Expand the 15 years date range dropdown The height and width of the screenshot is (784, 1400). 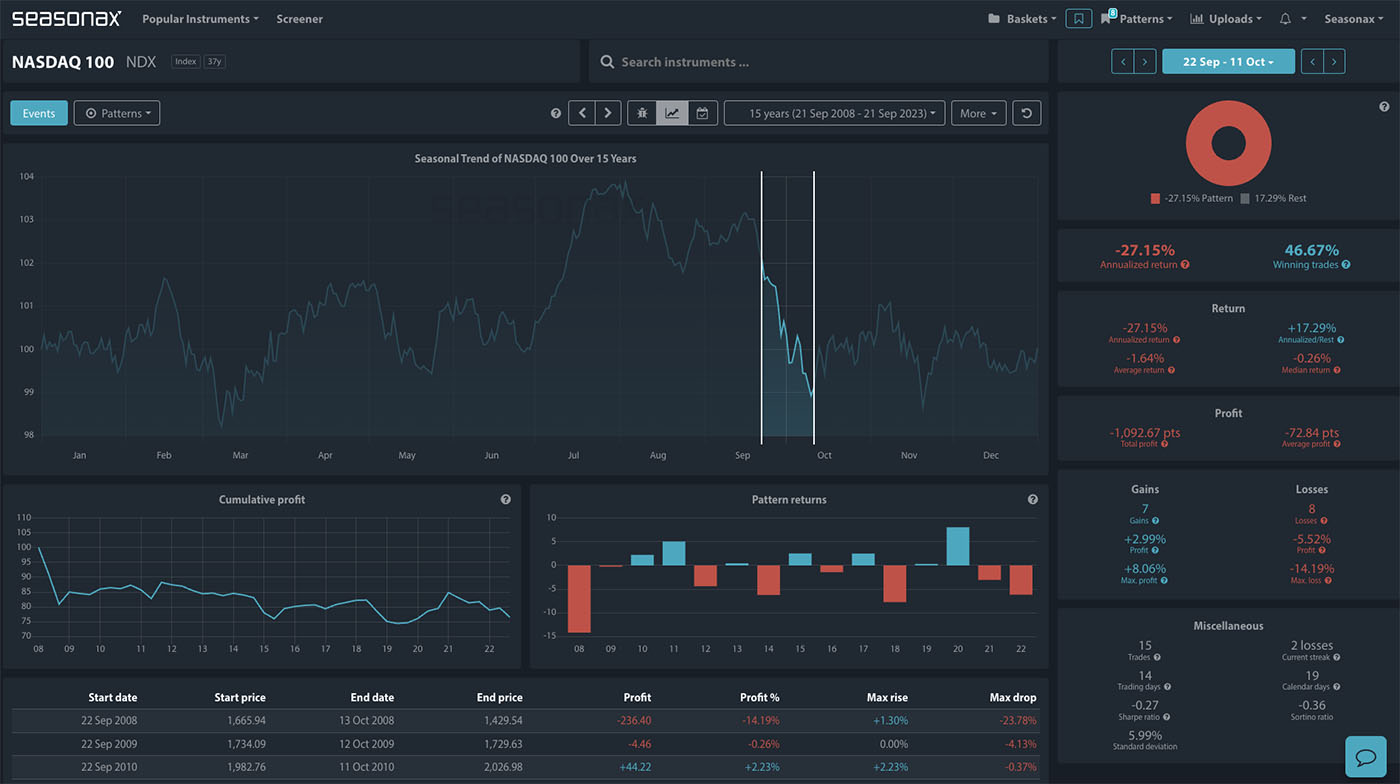[834, 113]
